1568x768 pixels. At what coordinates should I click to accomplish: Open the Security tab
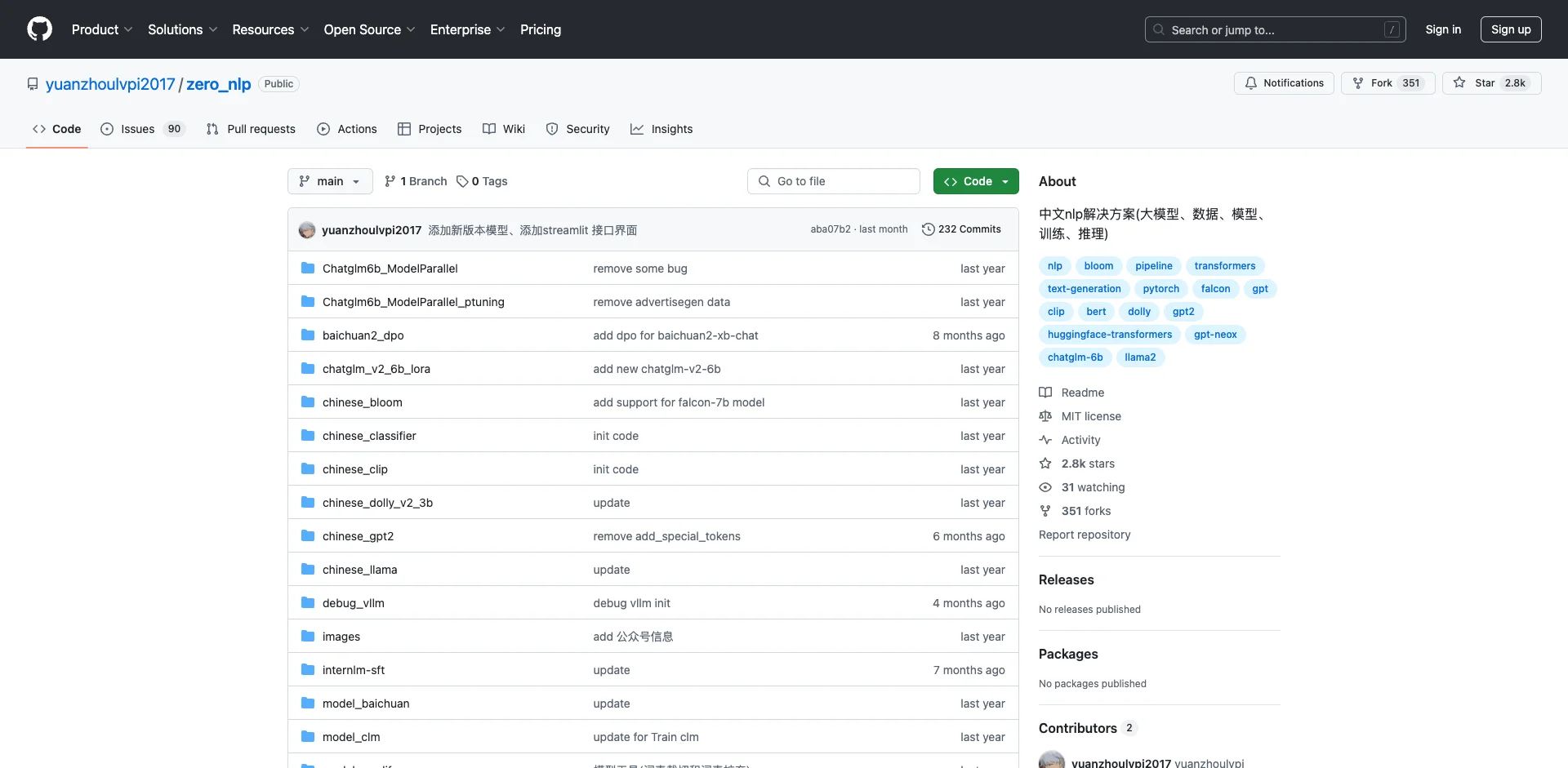[x=578, y=129]
